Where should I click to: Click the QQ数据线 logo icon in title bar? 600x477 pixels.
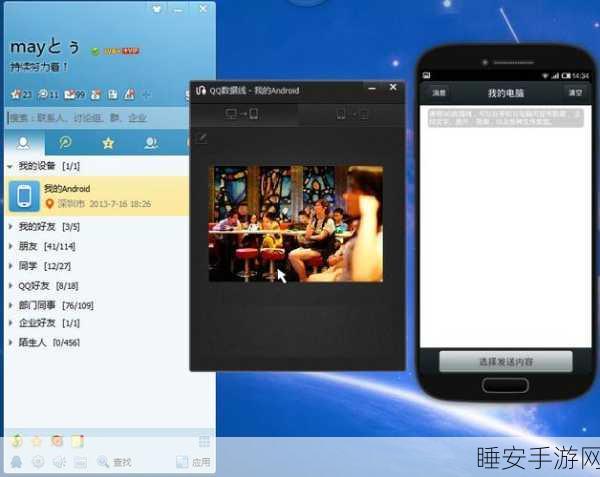click(201, 90)
